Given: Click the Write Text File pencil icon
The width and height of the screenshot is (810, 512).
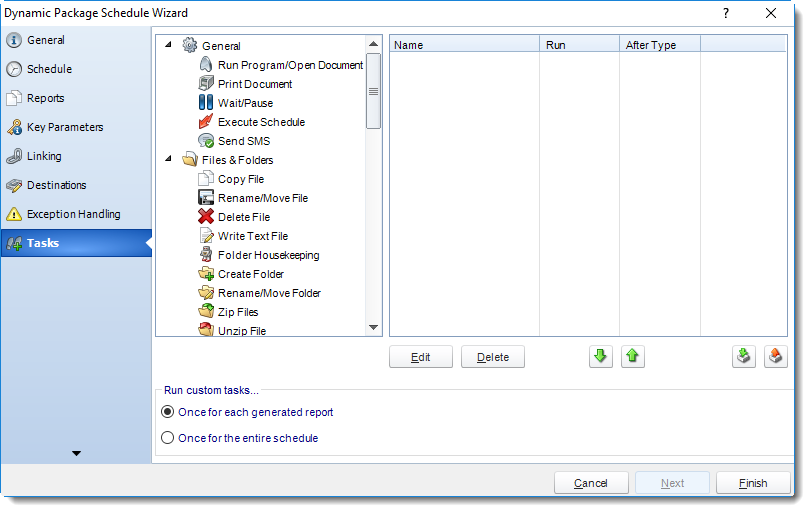Looking at the screenshot, I should coord(206,236).
